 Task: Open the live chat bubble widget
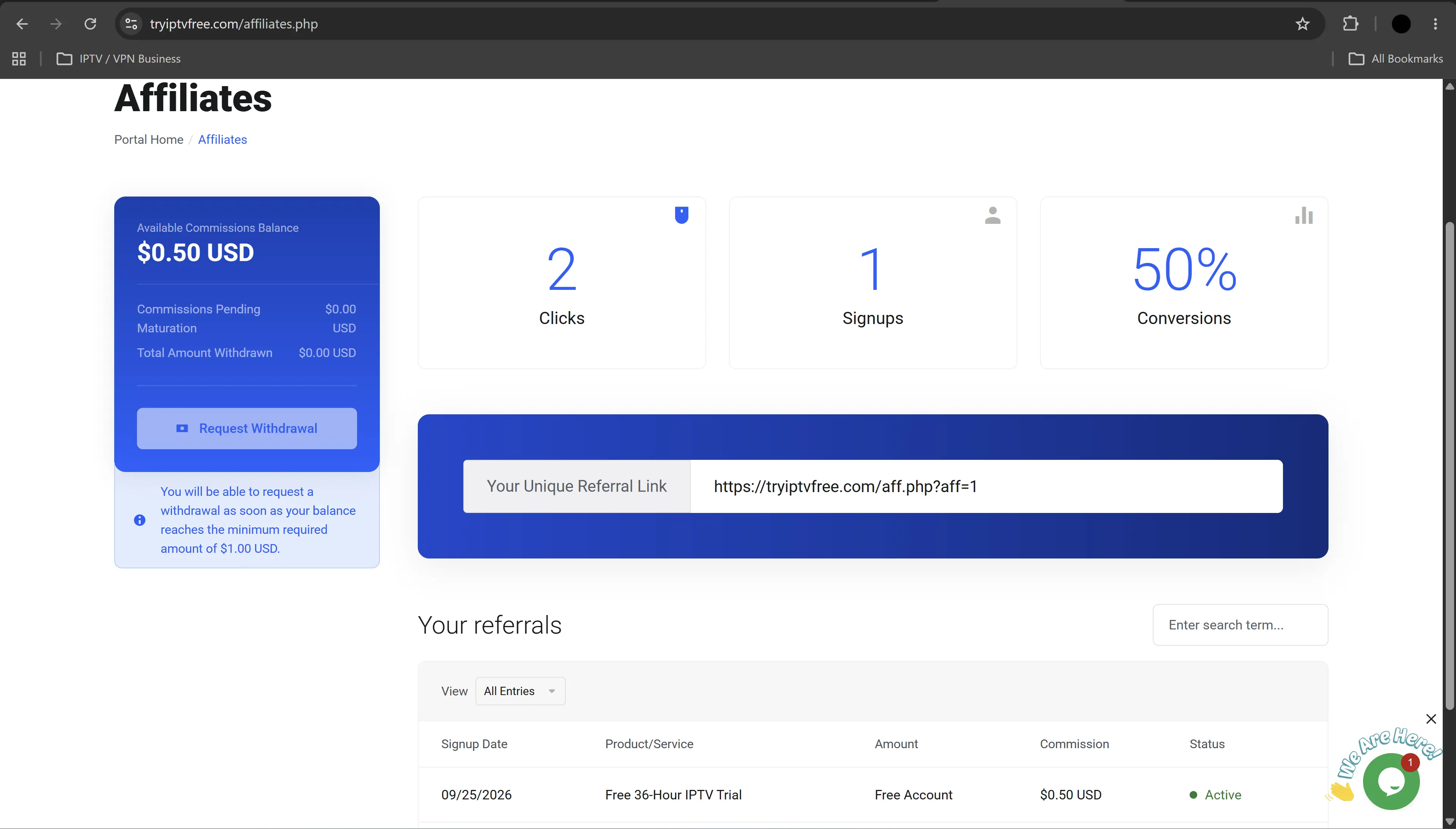pos(1391,782)
